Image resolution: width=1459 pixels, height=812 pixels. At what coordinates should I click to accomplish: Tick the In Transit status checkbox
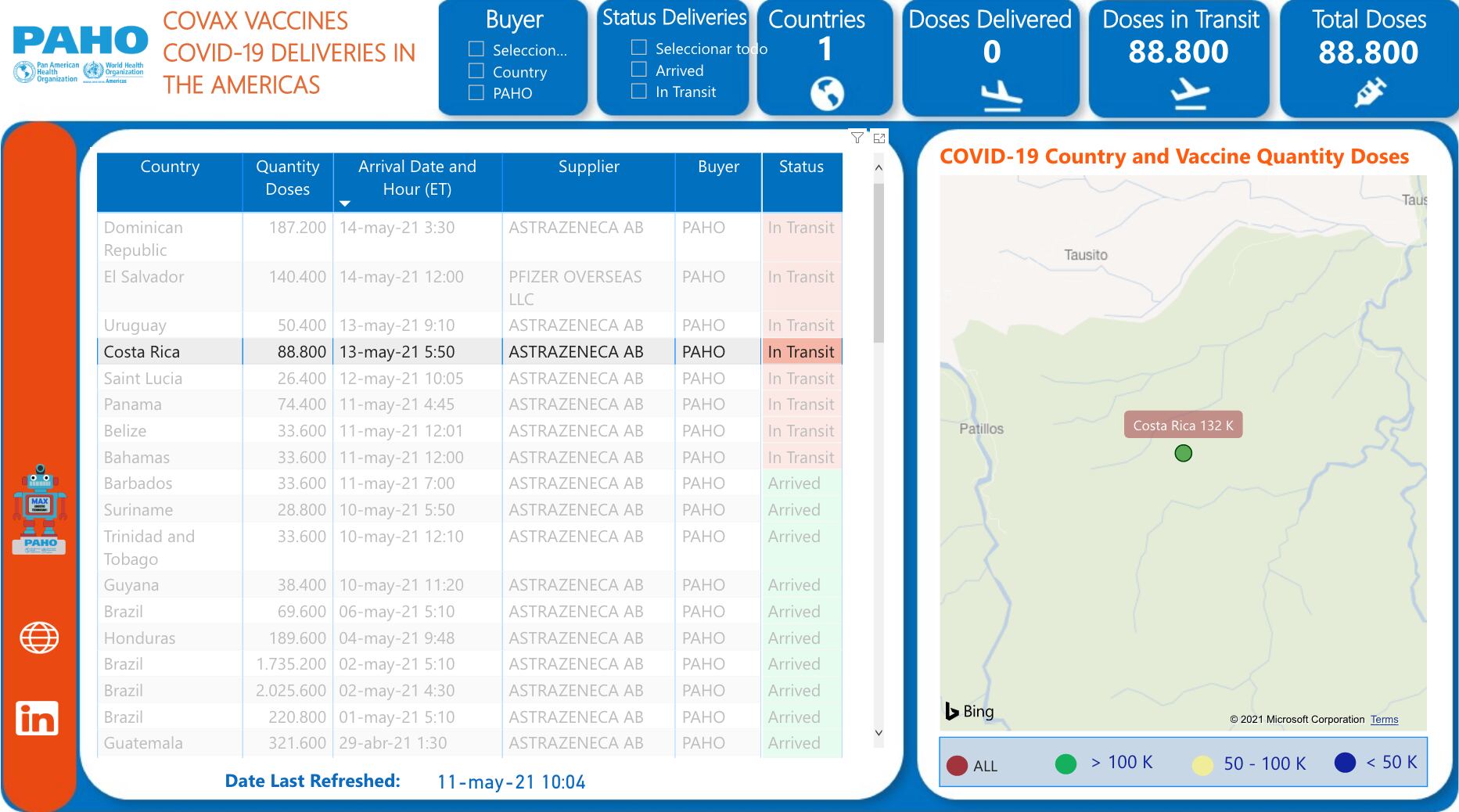(x=639, y=92)
